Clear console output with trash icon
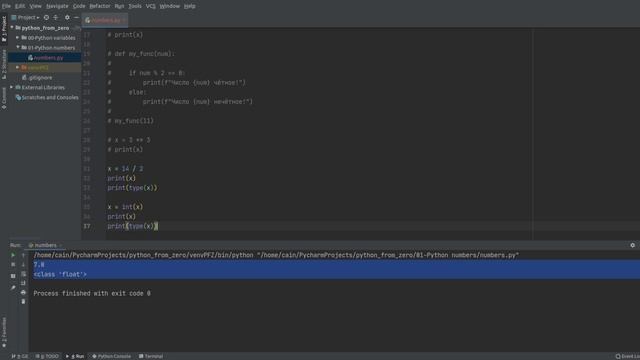Viewport: 640px width, 360px height. 23,302
